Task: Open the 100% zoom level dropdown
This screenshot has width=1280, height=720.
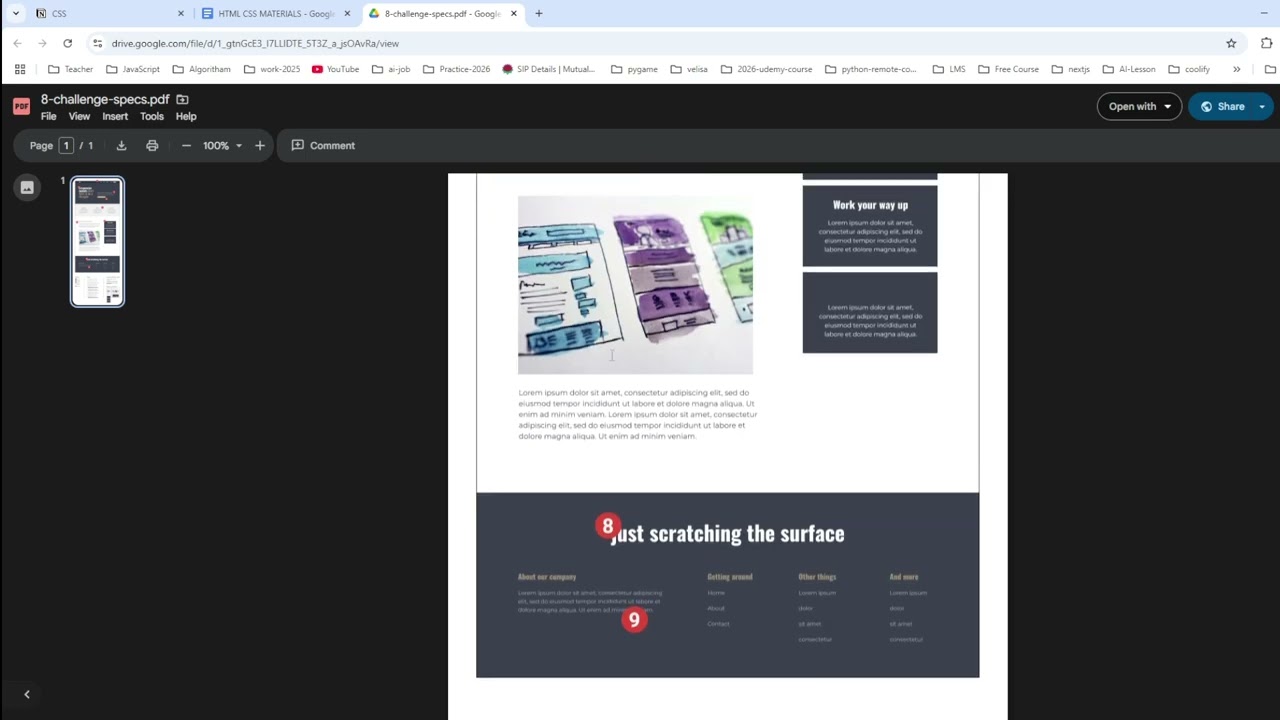Action: tap(223, 146)
